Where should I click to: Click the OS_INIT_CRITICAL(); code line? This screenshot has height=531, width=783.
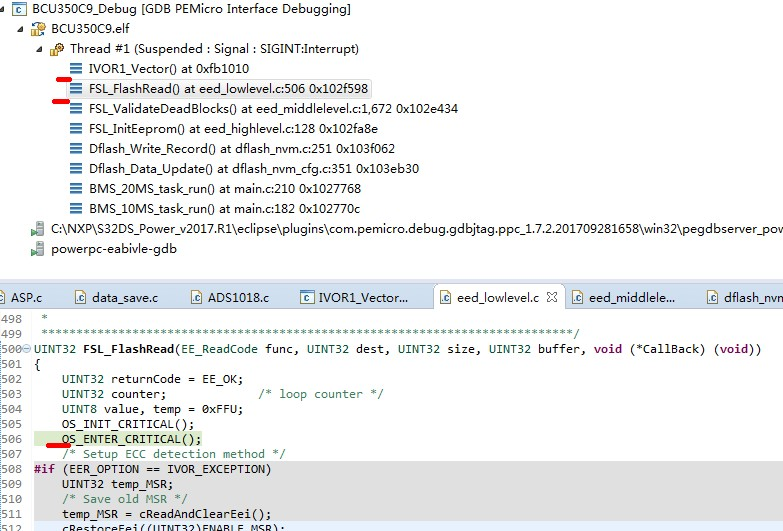click(x=128, y=424)
